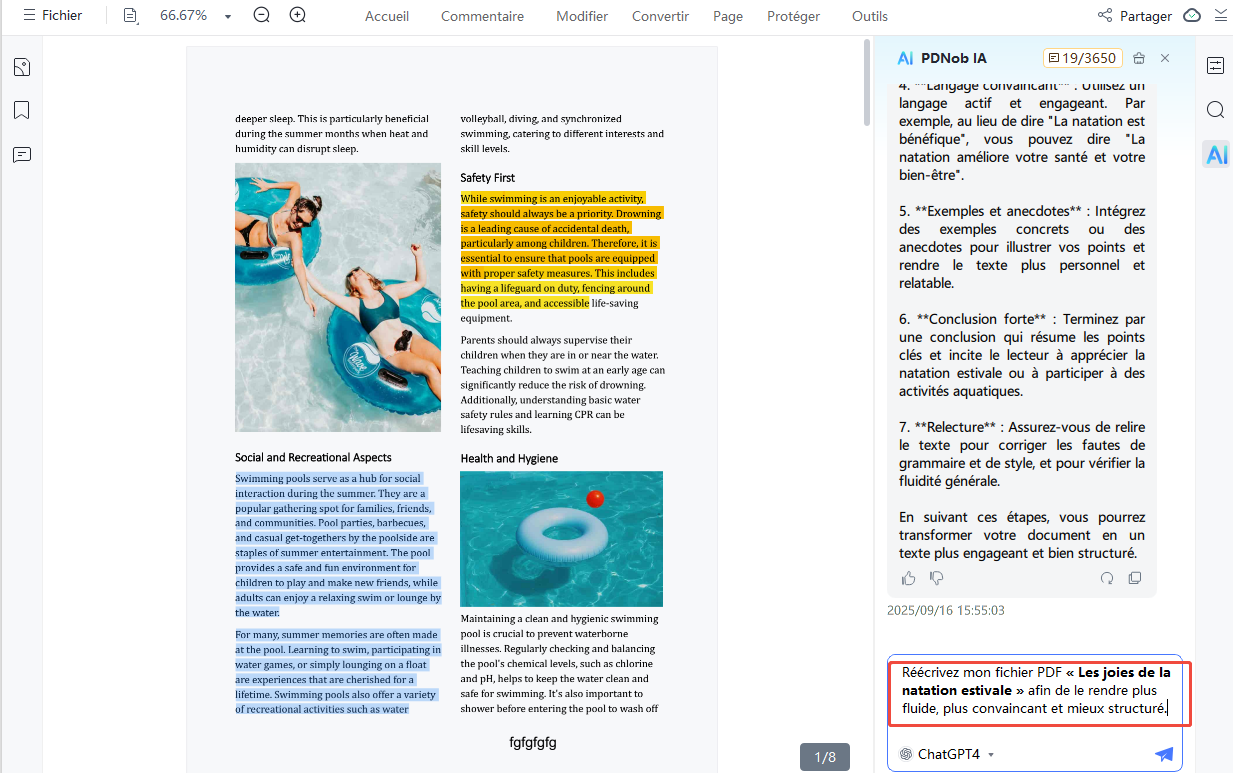
Task: Open the bookmarks panel icon
Action: point(22,110)
